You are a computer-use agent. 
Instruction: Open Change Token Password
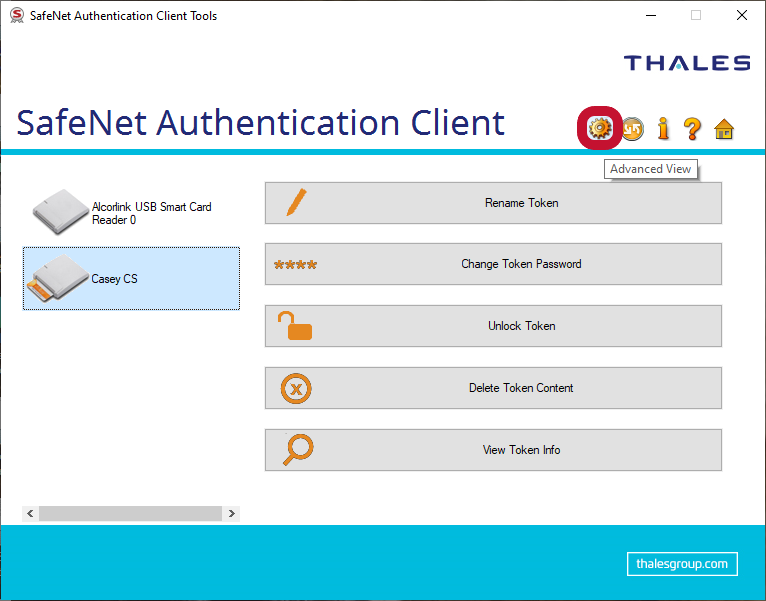click(x=493, y=264)
